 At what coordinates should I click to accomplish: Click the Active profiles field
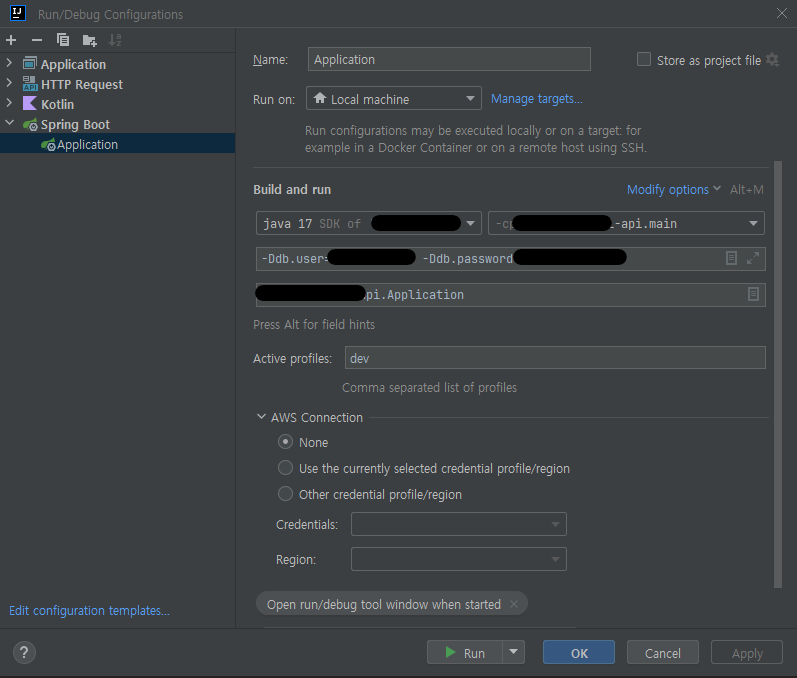(555, 358)
